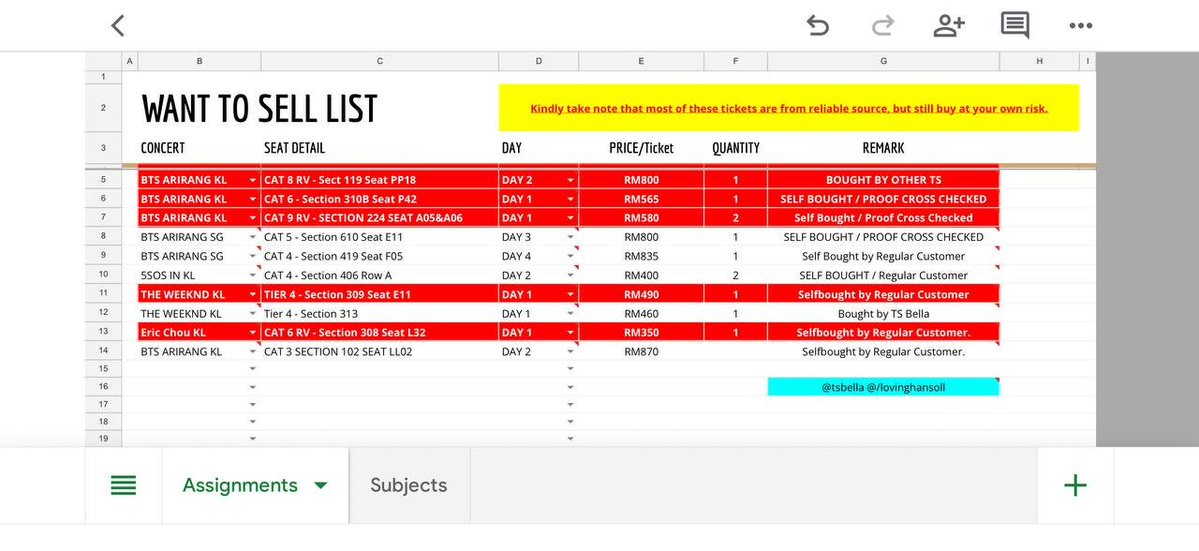
Task: Select the RM835 price cell
Action: [641, 256]
